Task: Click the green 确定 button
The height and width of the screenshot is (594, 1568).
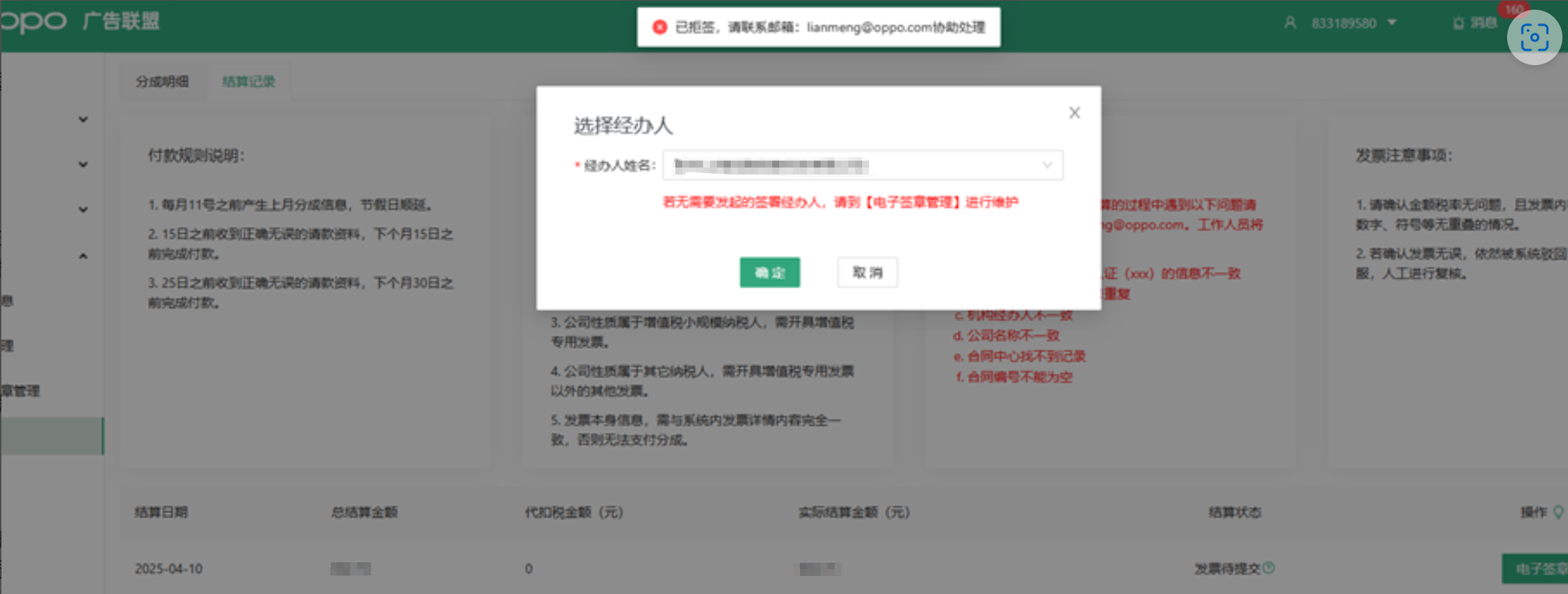Action: pyautogui.click(x=769, y=273)
